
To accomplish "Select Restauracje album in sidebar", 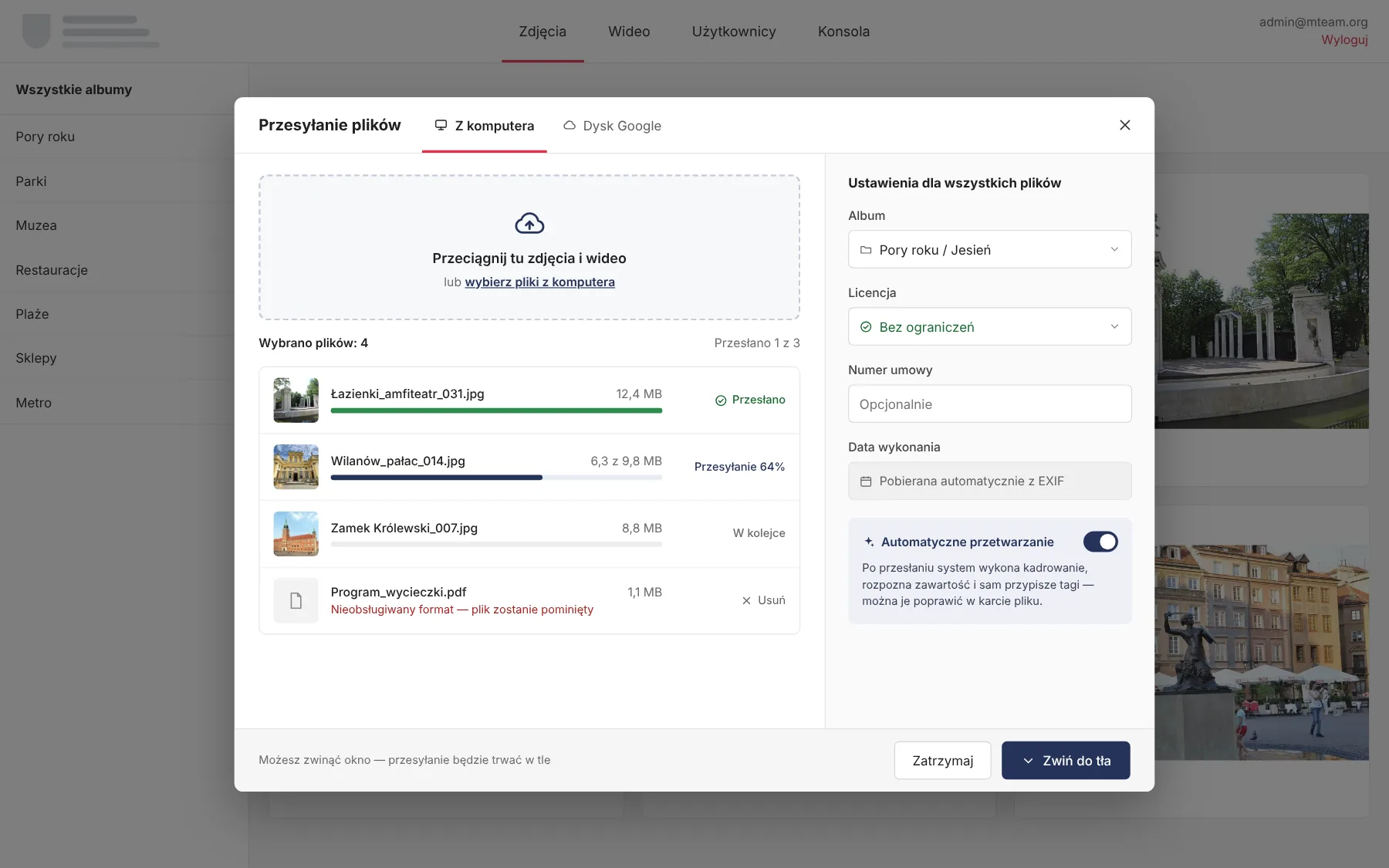I will click(x=123, y=270).
